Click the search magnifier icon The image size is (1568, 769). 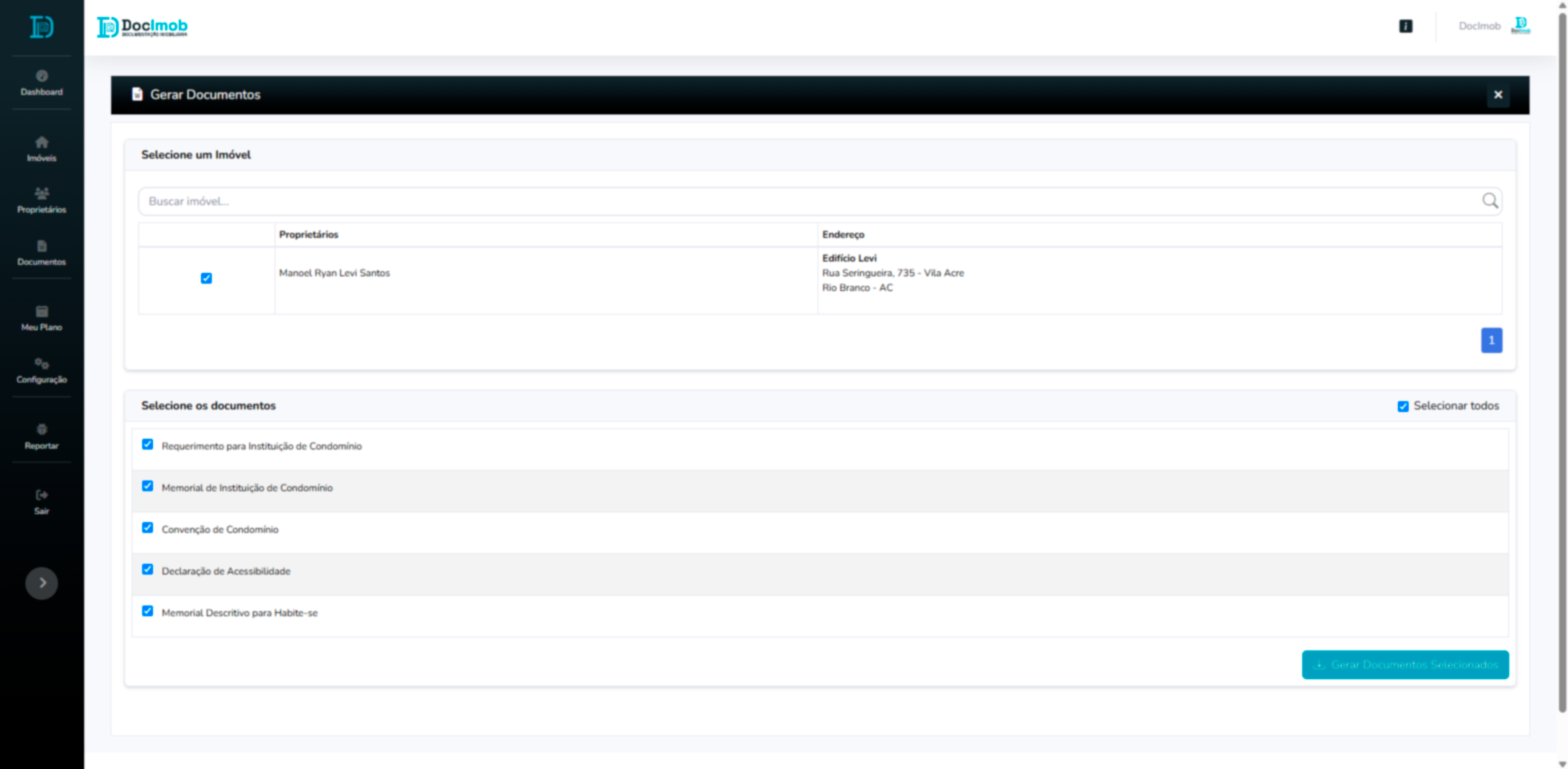pyautogui.click(x=1490, y=201)
